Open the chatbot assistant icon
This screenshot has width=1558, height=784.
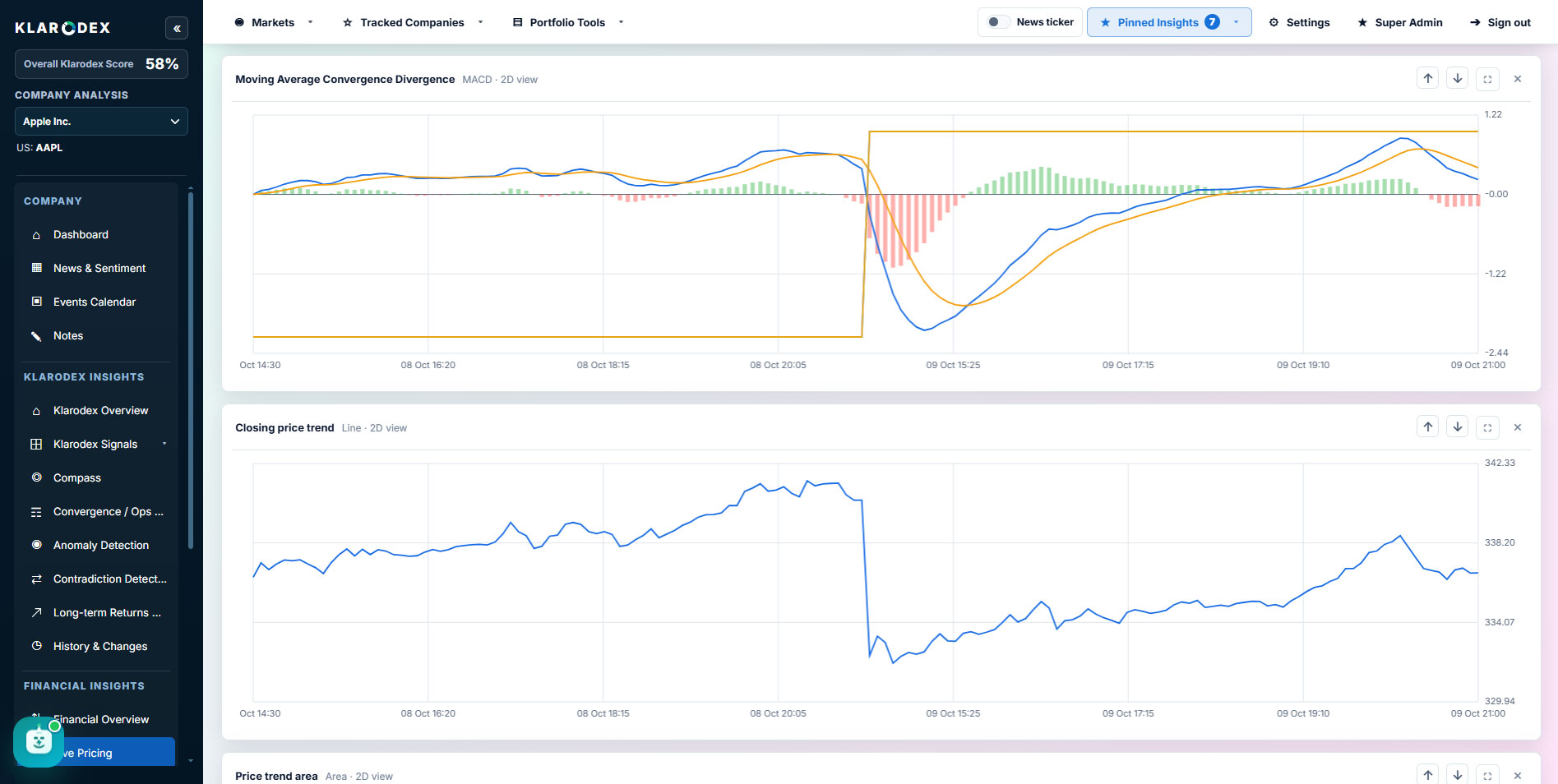click(39, 742)
